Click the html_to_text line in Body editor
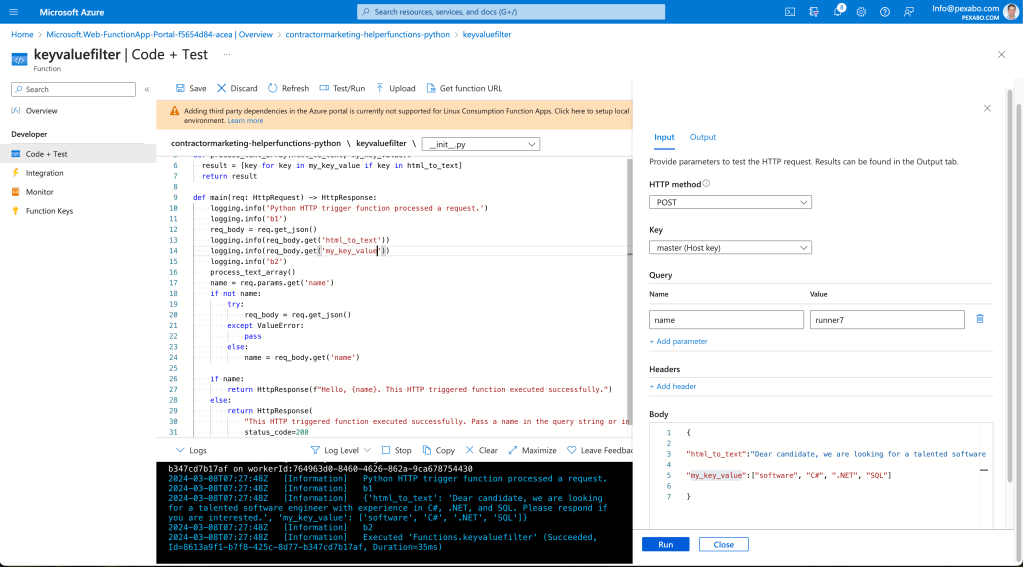 [x=836, y=454]
